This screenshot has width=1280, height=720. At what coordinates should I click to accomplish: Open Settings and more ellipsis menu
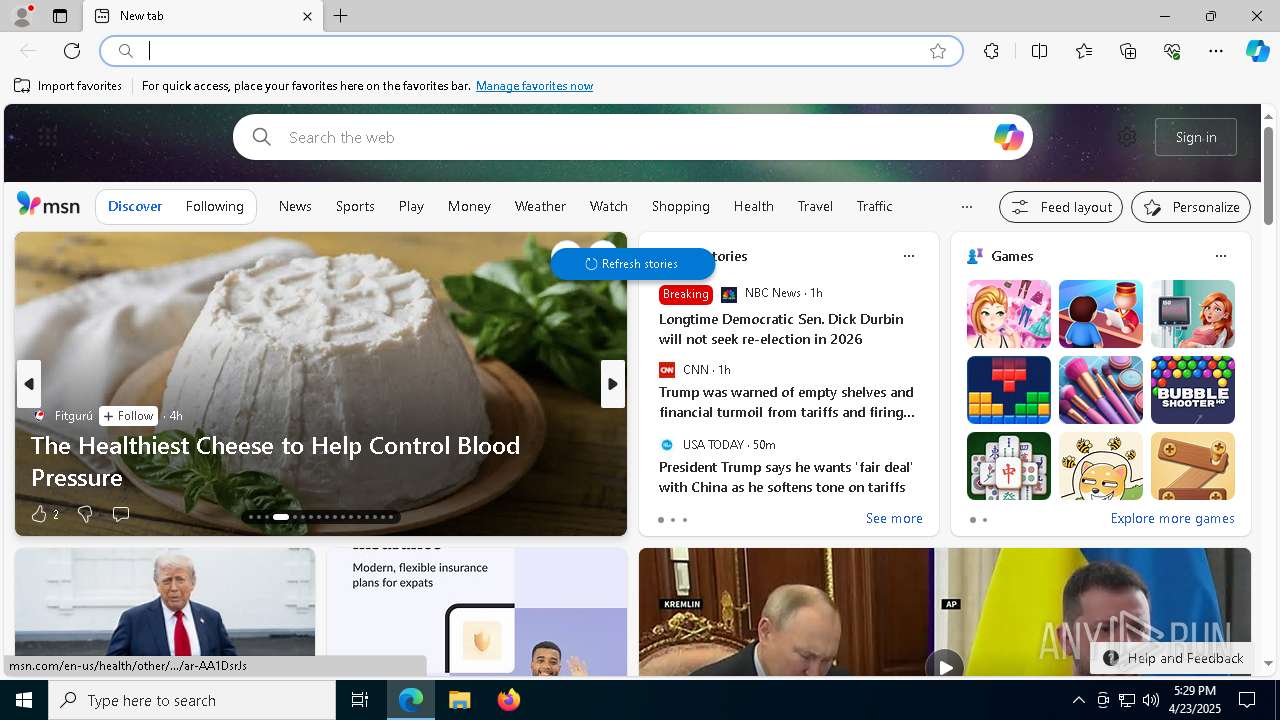click(x=1216, y=51)
